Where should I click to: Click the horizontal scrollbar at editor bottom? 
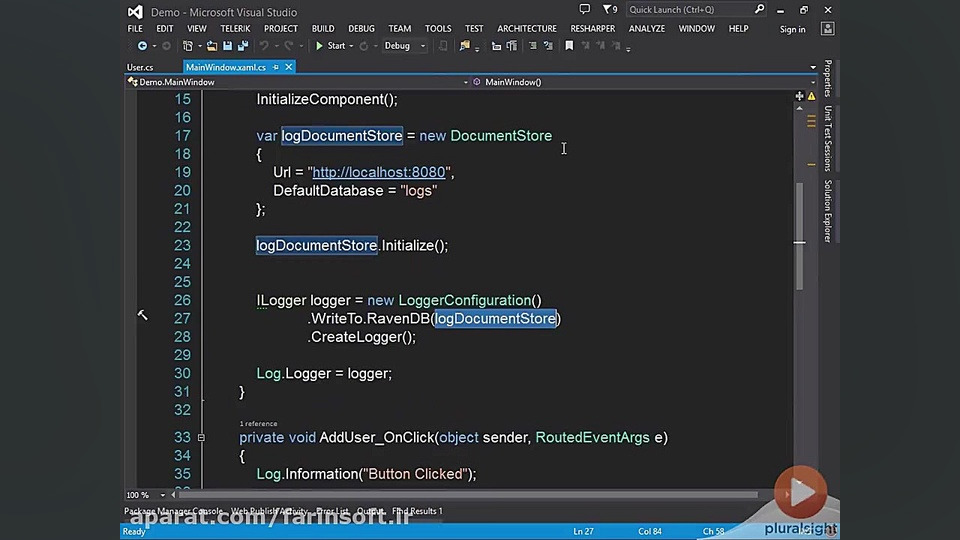(x=468, y=495)
